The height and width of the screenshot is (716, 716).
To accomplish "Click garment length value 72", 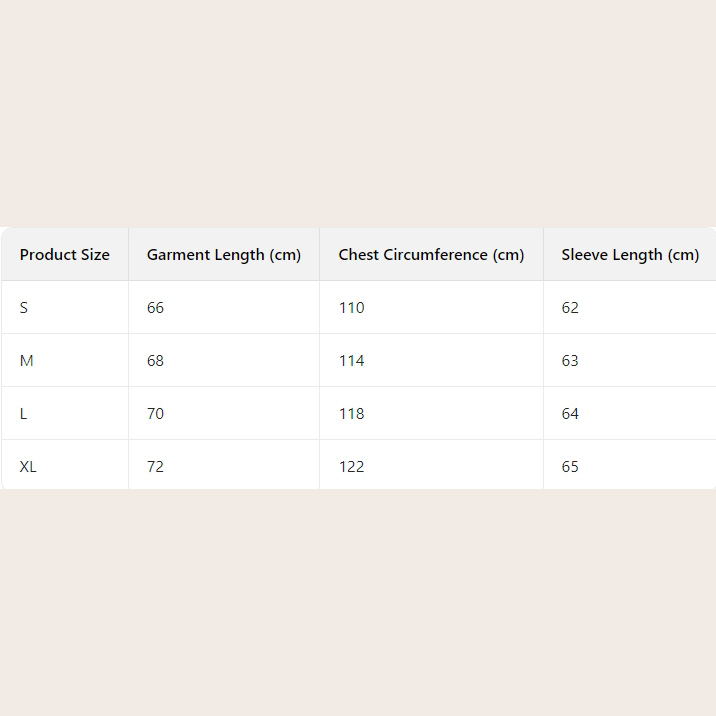I will (155, 467).
